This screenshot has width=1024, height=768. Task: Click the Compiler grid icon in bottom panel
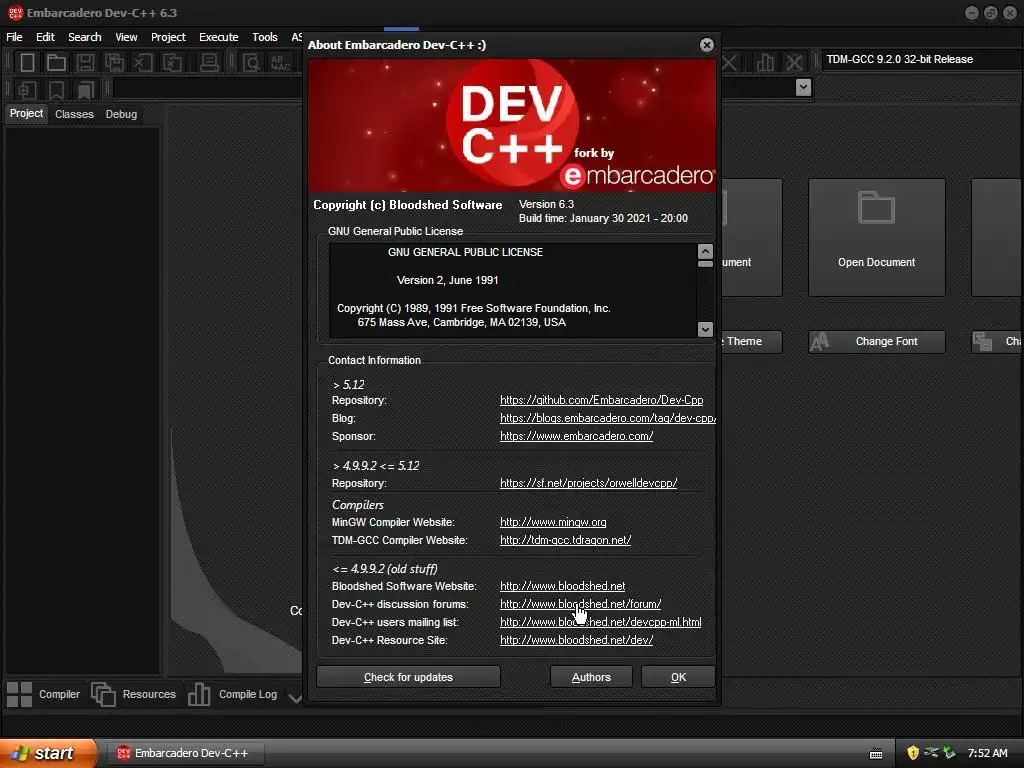tap(19, 694)
